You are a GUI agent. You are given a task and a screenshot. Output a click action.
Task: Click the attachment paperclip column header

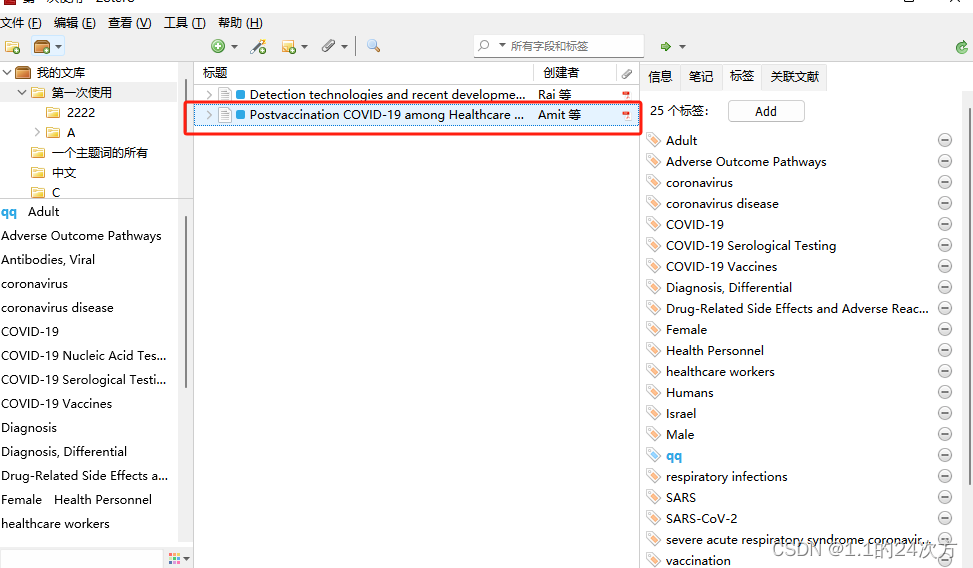pos(627,74)
